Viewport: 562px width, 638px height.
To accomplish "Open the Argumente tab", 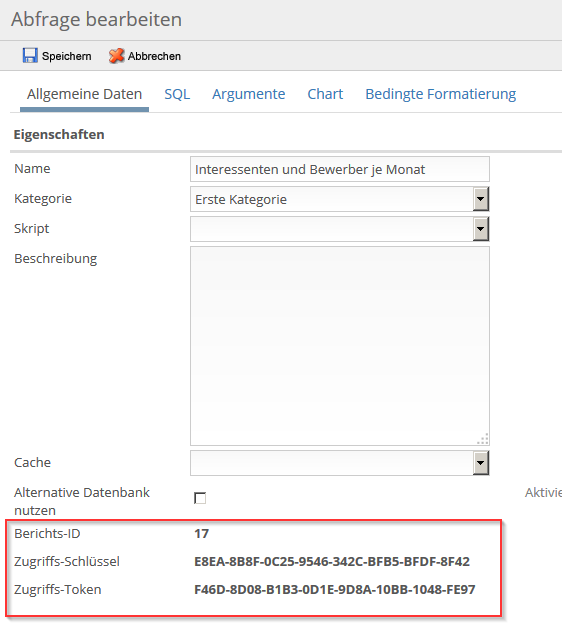I will pyautogui.click(x=249, y=94).
